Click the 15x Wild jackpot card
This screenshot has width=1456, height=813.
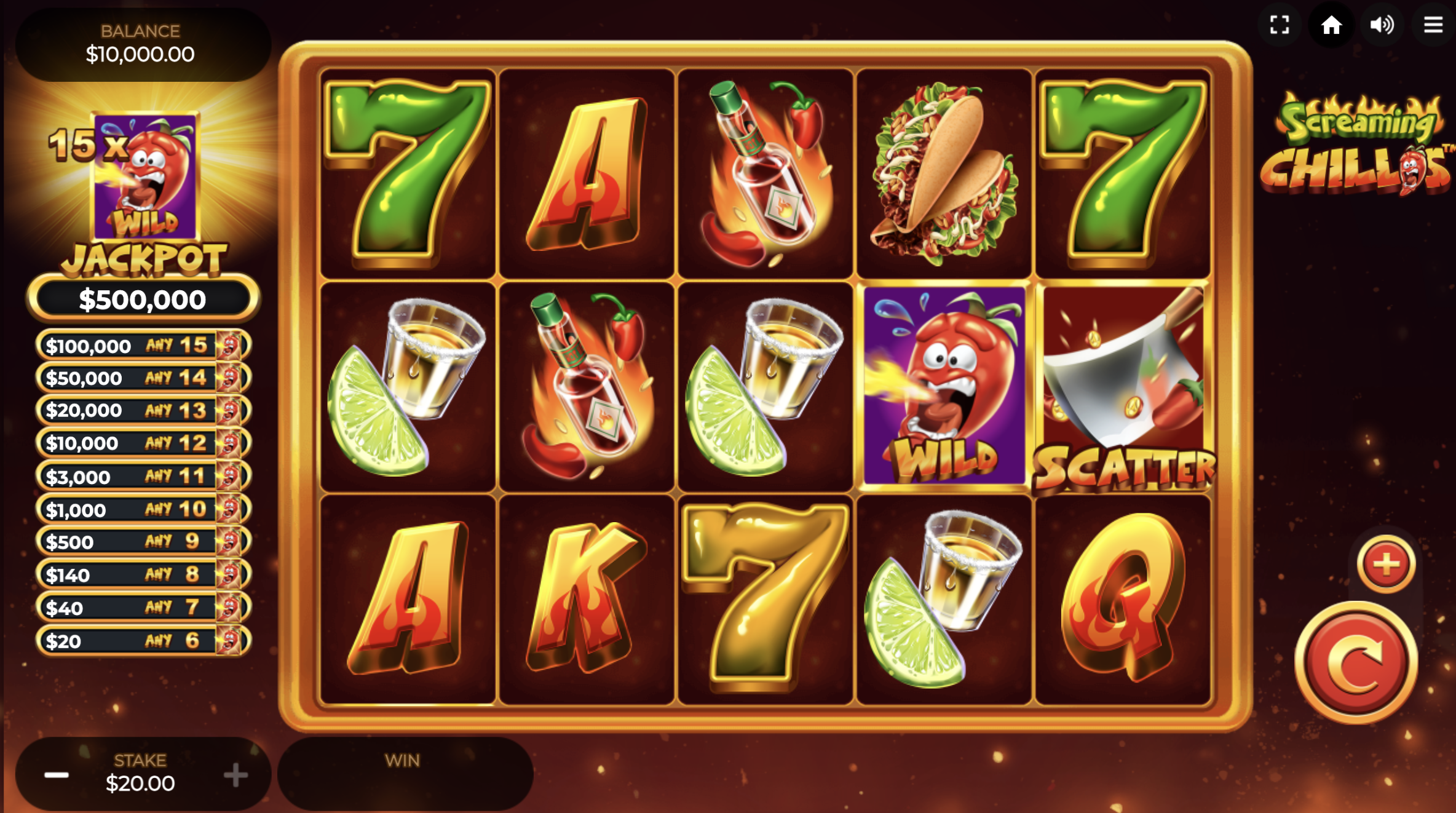coord(145,176)
